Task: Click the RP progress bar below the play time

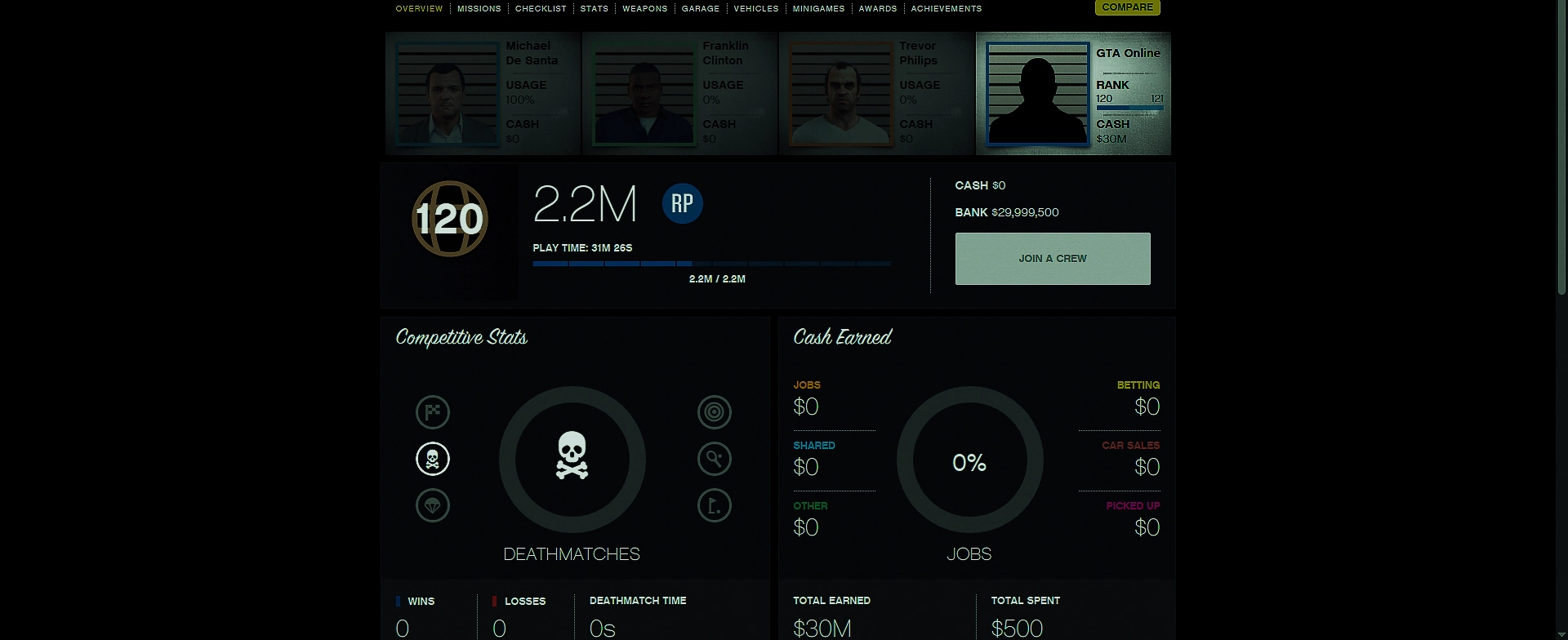Action: [x=711, y=264]
